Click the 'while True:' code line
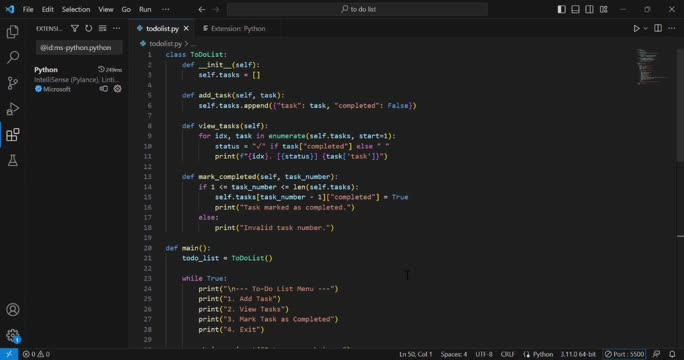 pyautogui.click(x=204, y=278)
